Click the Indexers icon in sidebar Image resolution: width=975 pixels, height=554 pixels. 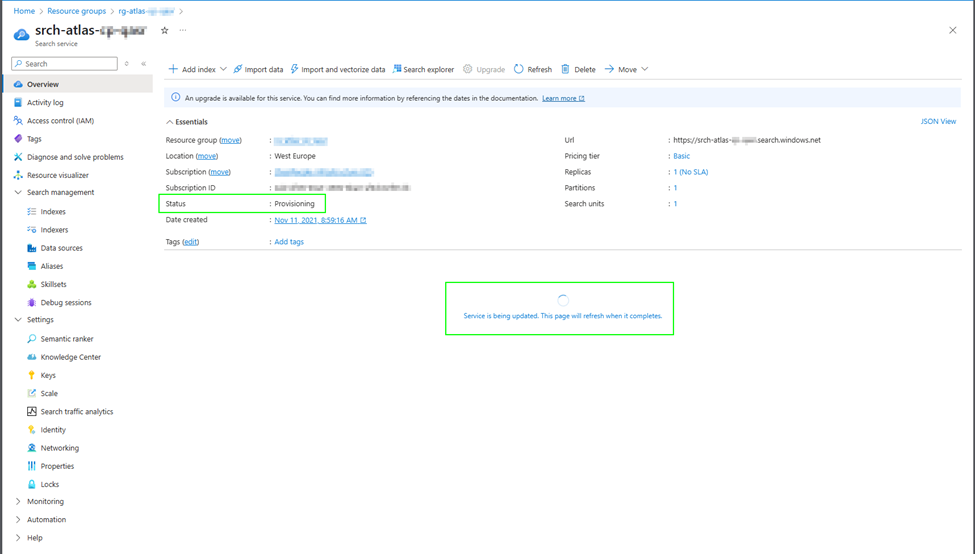(32, 229)
